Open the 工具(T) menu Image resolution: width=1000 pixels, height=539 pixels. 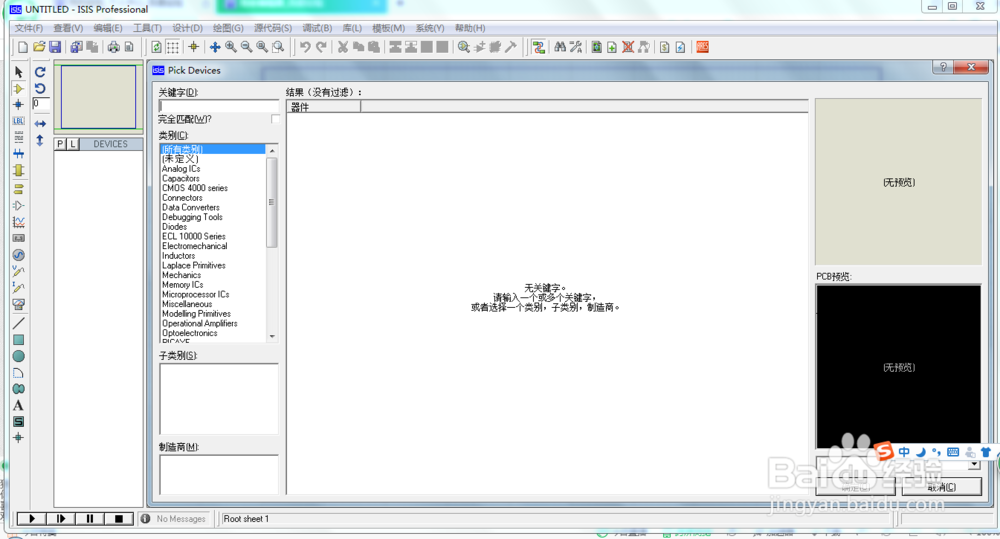tap(147, 28)
